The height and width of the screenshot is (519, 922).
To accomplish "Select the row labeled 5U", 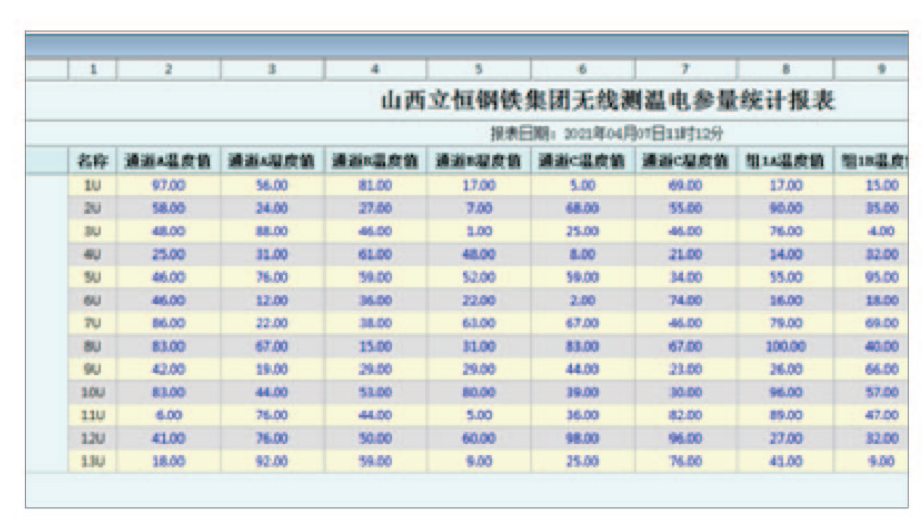I will point(93,276).
